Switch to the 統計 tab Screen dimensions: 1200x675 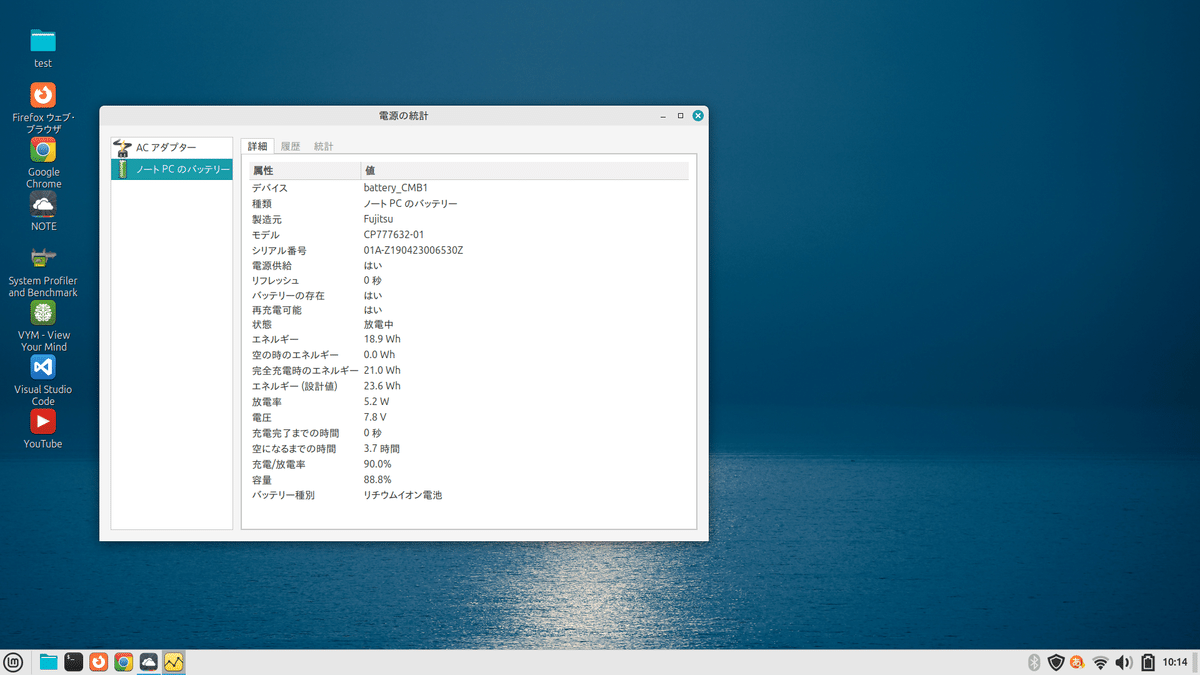(324, 146)
